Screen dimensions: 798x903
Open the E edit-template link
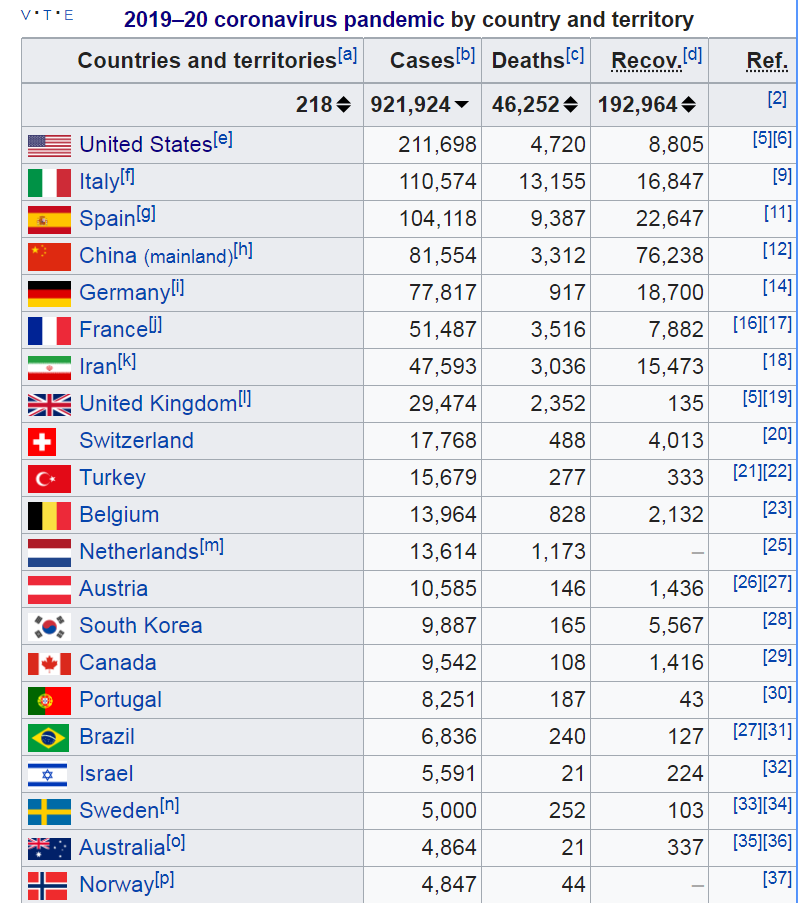pyautogui.click(x=69, y=15)
